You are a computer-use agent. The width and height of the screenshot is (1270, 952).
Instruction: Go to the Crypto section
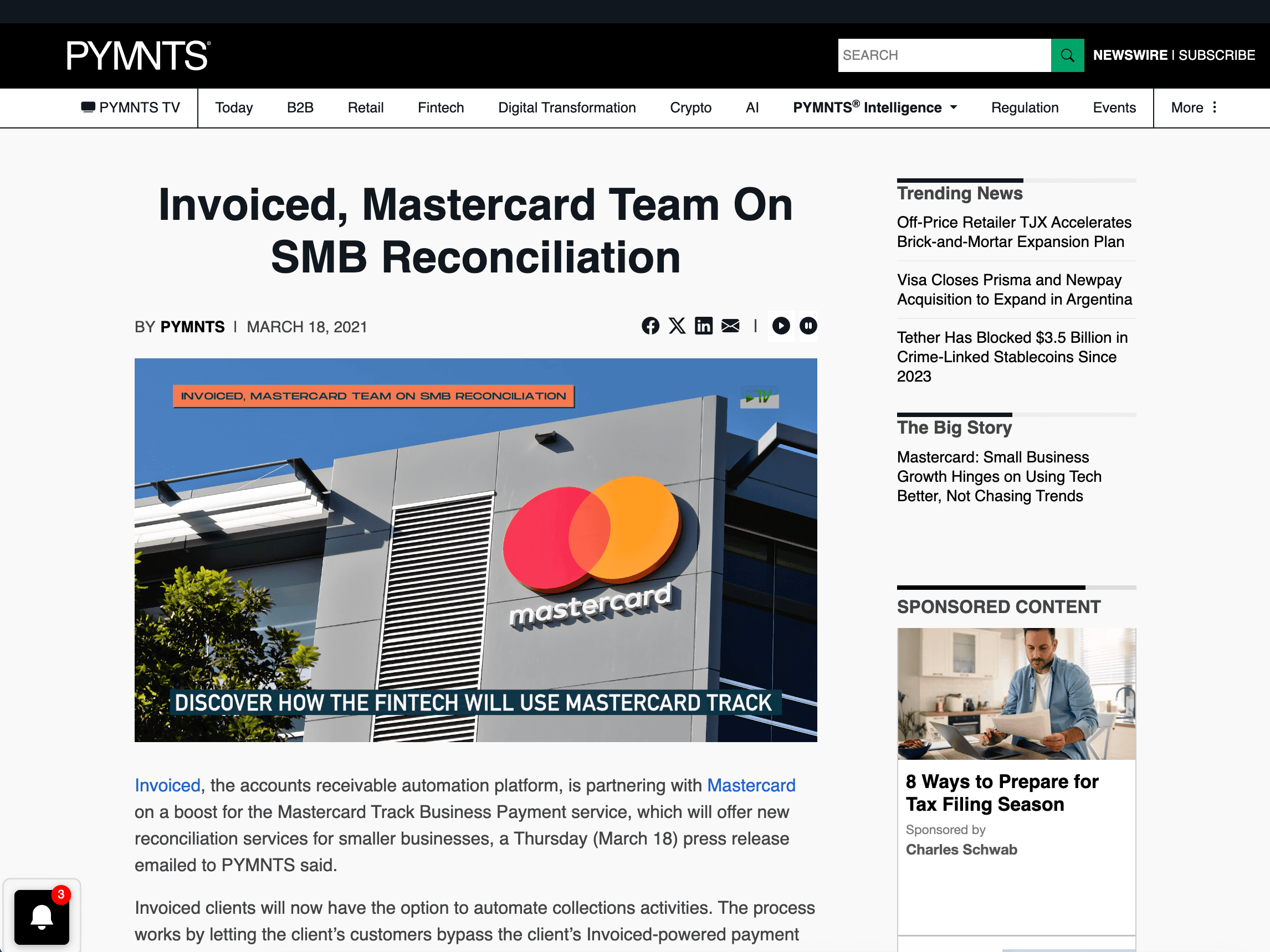(x=690, y=108)
